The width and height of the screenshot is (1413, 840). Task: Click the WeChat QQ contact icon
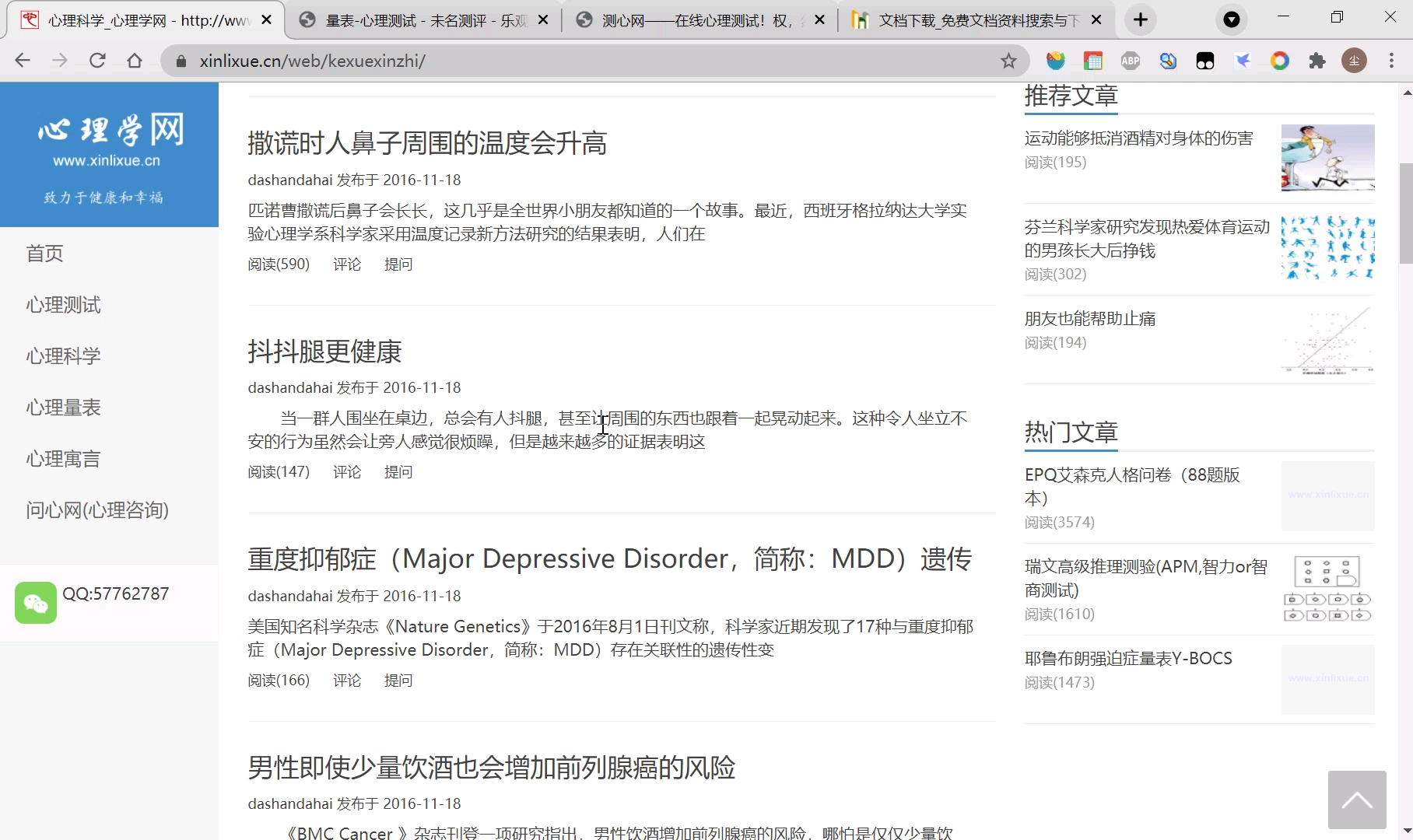35,603
